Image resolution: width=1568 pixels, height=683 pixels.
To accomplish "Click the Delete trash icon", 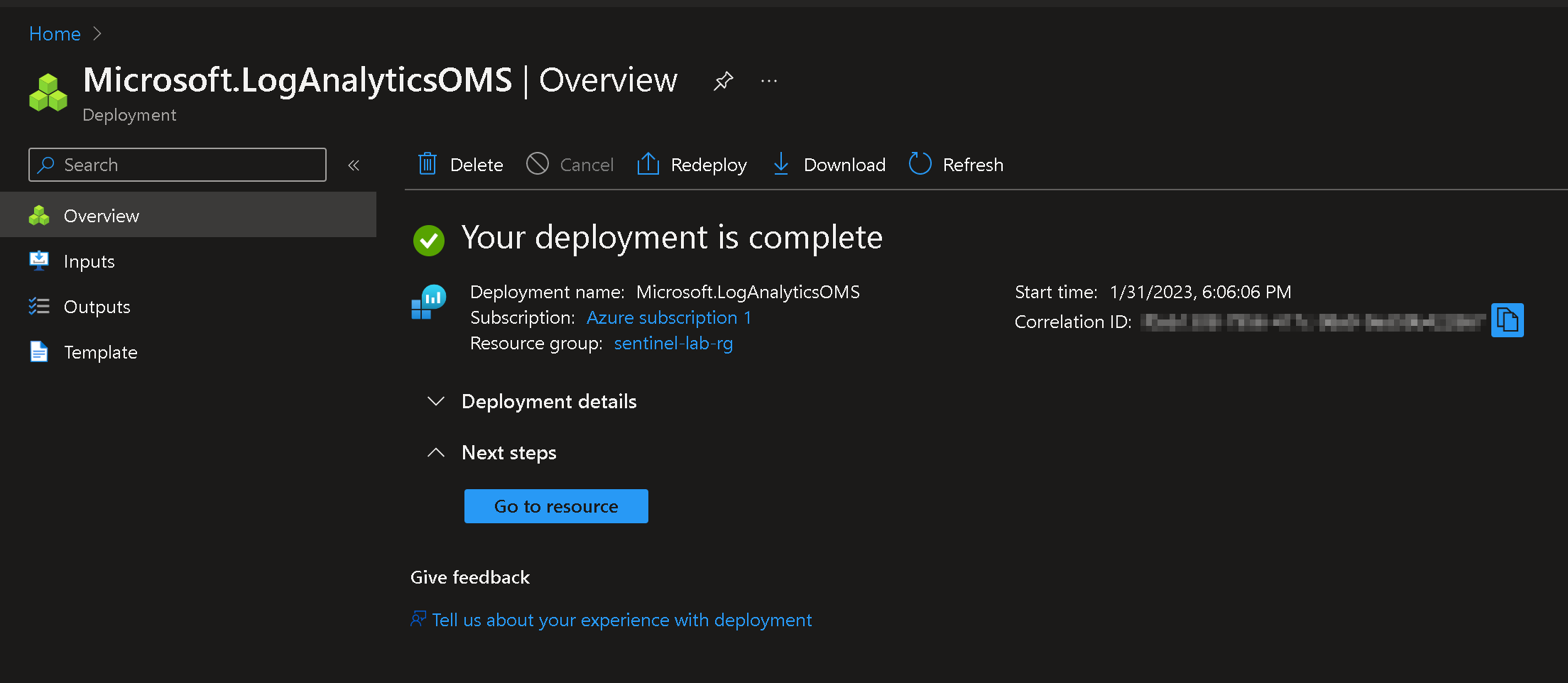I will 428,165.
